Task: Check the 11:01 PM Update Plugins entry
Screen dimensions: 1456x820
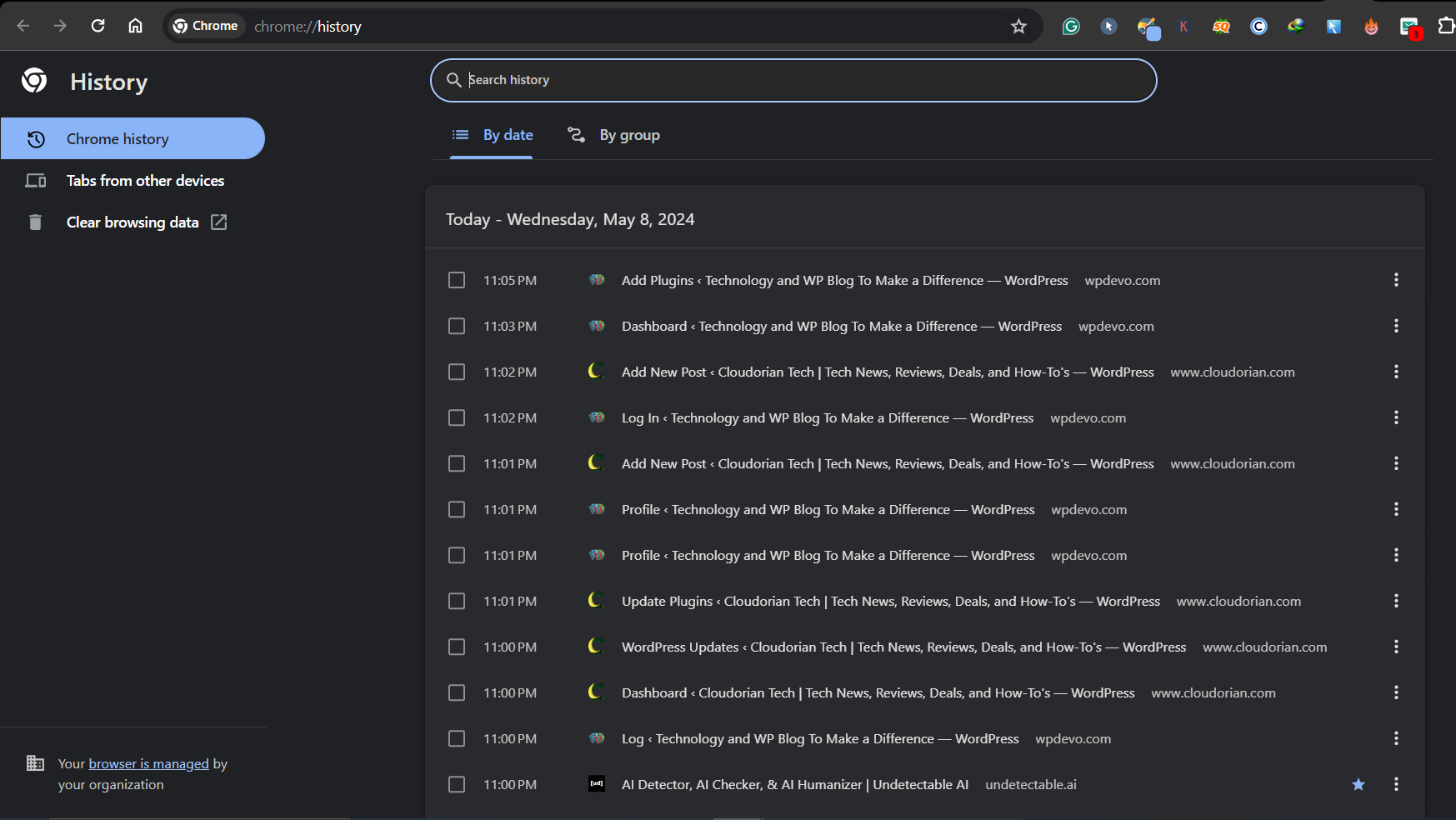Action: pos(457,601)
